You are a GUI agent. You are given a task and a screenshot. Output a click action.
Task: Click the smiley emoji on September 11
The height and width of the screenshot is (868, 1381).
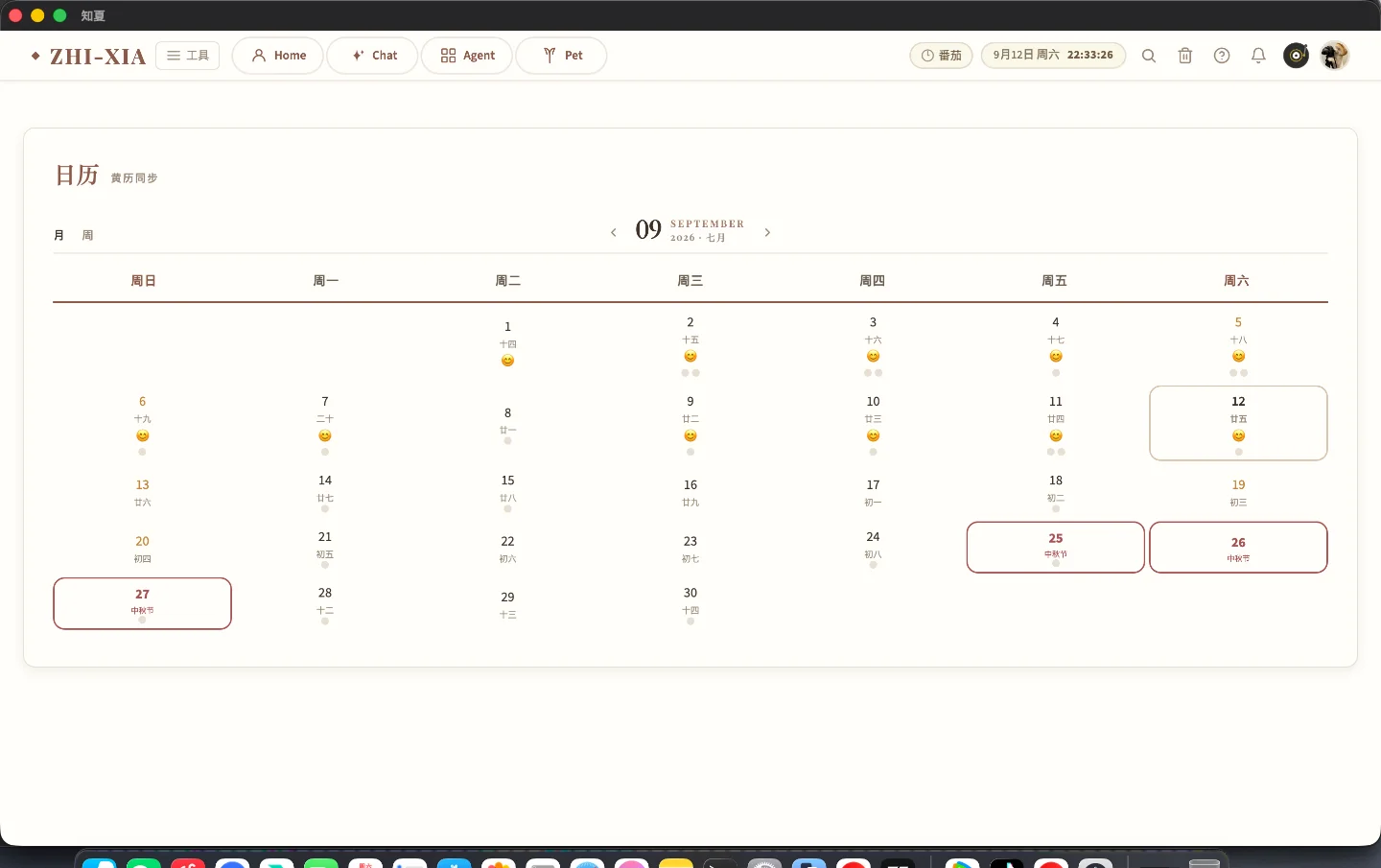(x=1056, y=435)
